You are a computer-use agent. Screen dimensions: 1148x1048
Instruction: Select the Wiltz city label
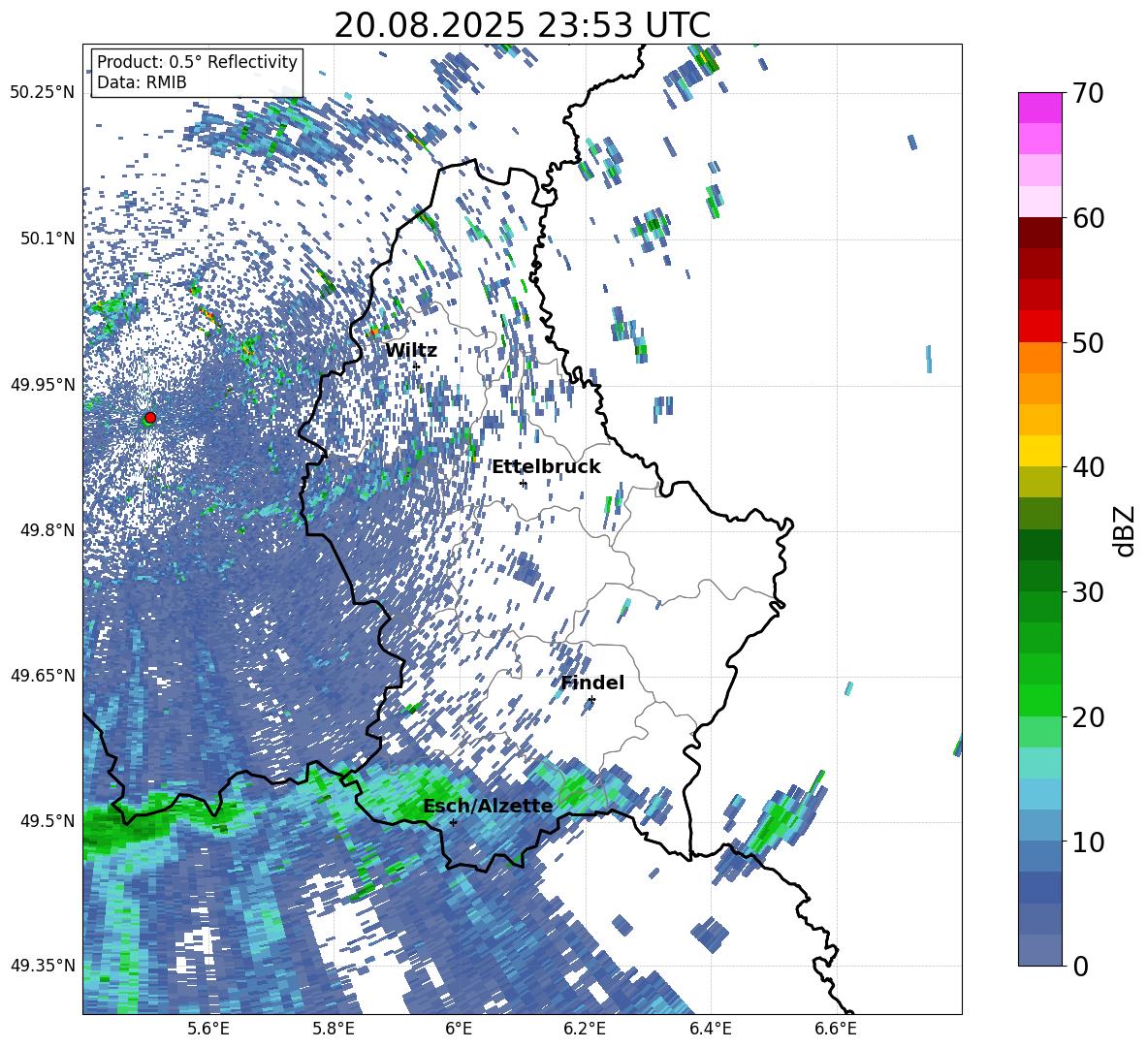point(411,350)
